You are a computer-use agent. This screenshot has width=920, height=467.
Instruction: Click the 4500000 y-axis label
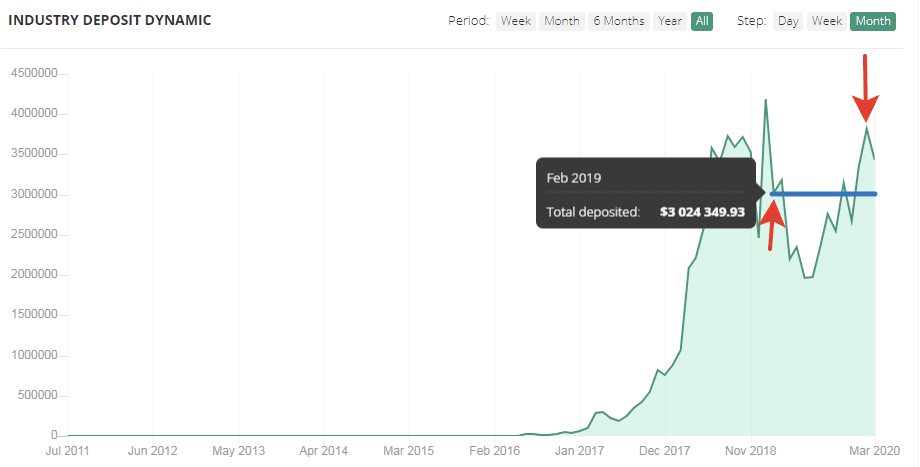coord(34,73)
